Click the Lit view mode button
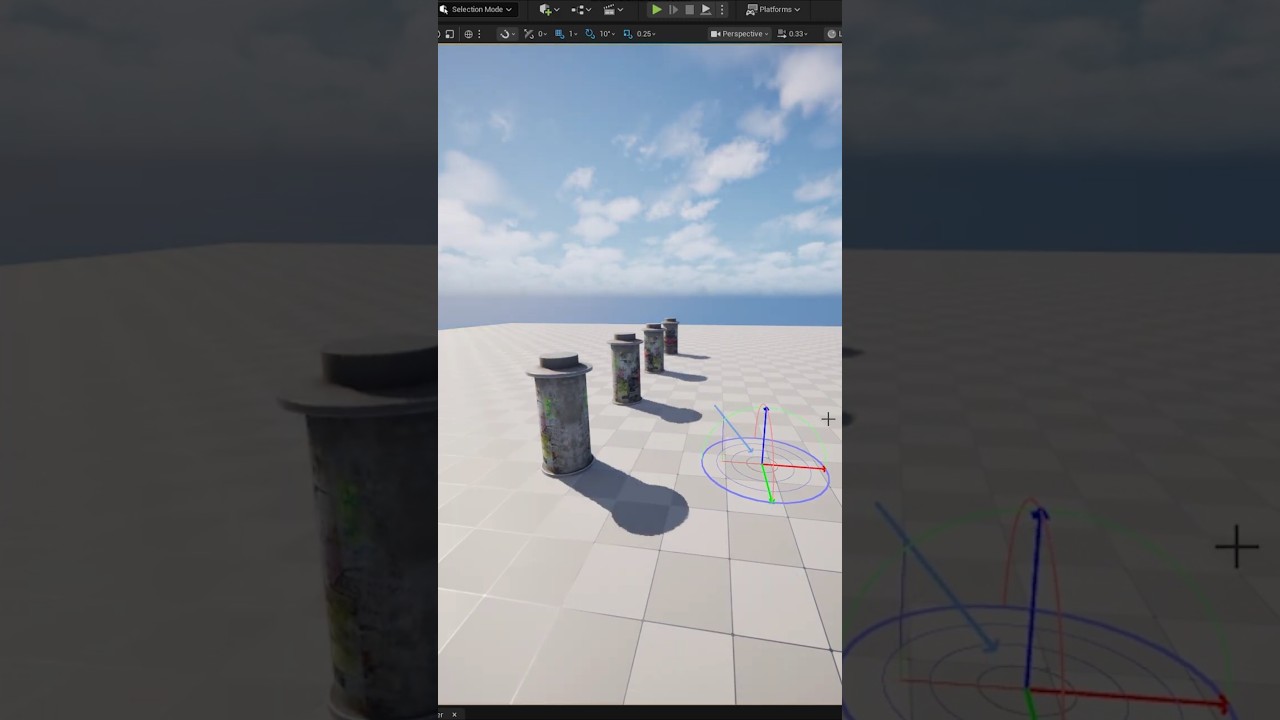Image resolution: width=1280 pixels, height=720 pixels. click(833, 34)
